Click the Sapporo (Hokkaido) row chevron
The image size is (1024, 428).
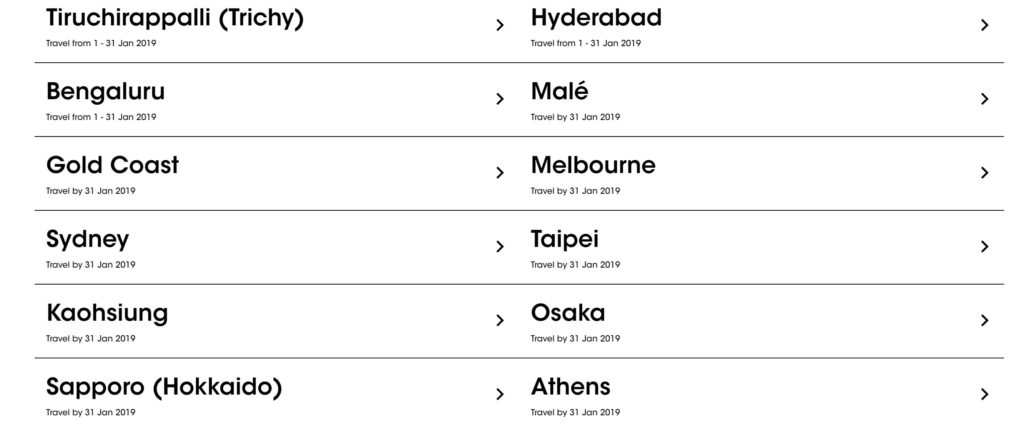pos(500,394)
